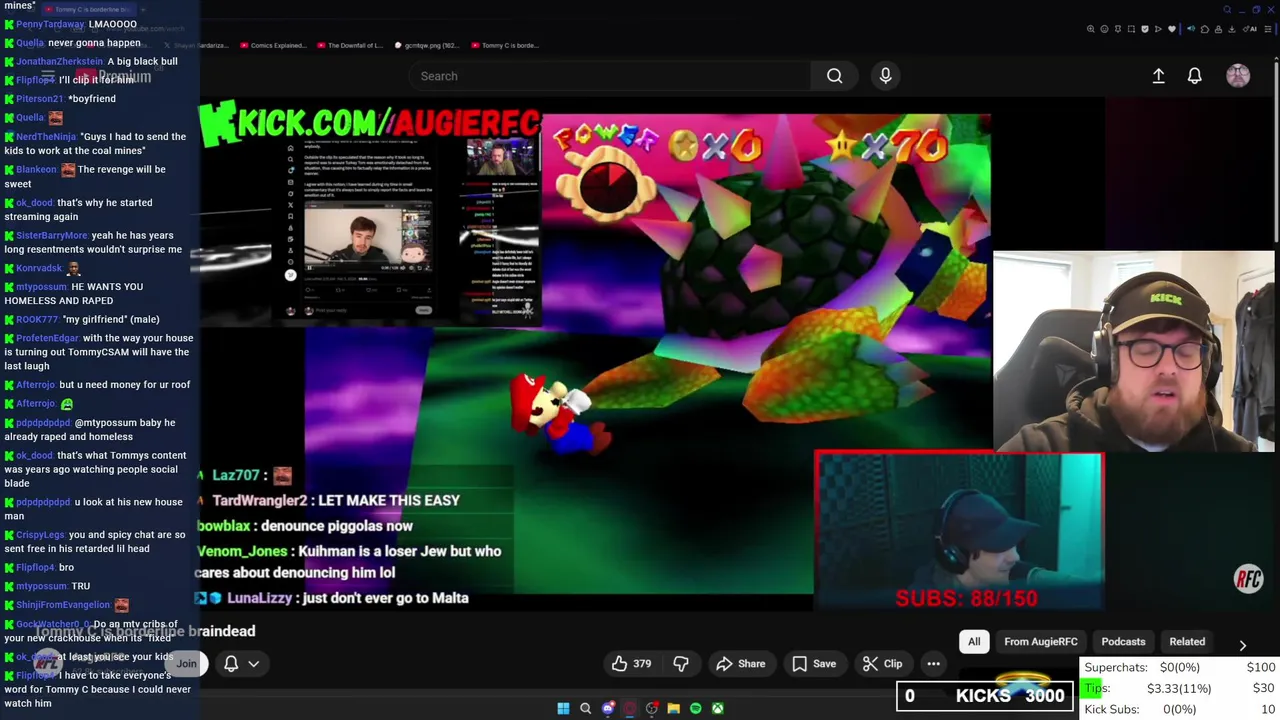Open the account avatar menu
This screenshot has height=720, width=1280.
click(x=1238, y=76)
